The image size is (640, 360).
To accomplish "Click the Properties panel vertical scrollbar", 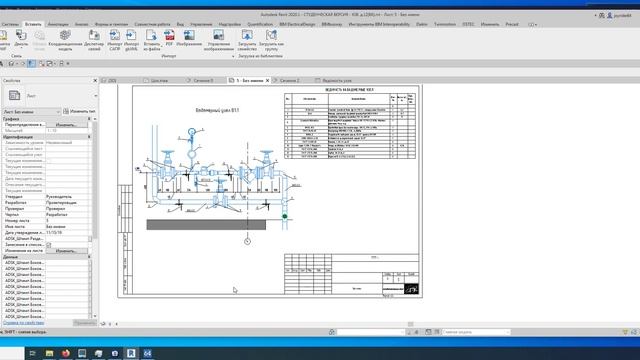I will coord(95,180).
